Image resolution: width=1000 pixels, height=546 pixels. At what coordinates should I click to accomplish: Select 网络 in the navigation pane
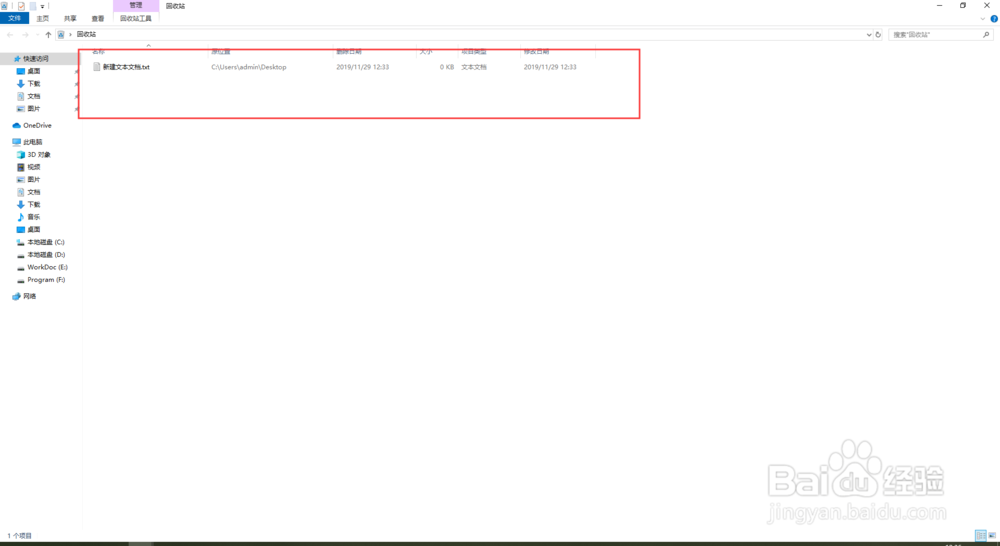(x=29, y=297)
